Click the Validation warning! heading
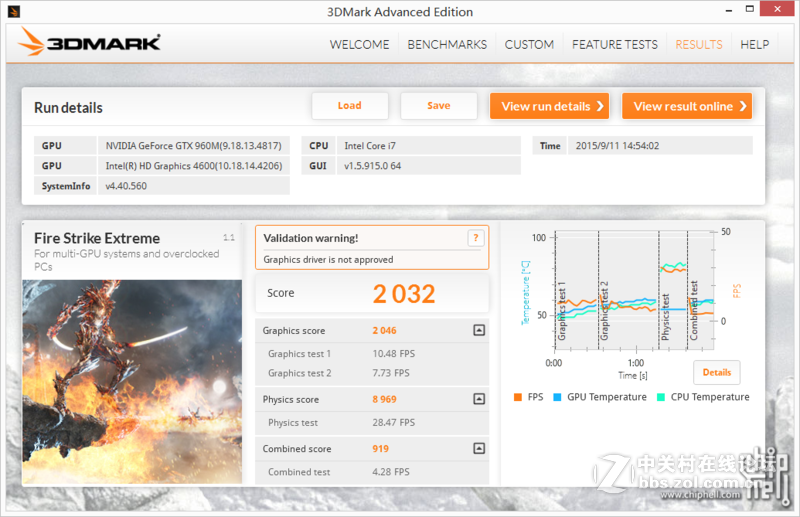Screen dimensions: 800x517 coord(311,238)
